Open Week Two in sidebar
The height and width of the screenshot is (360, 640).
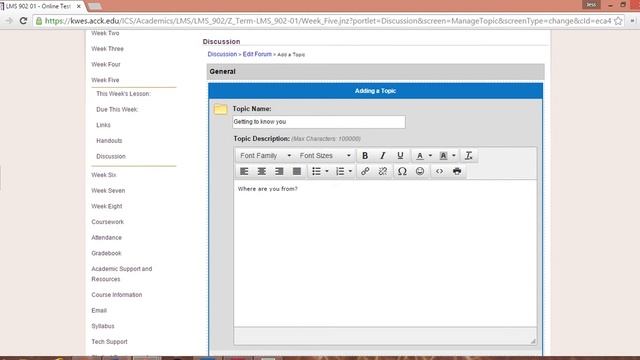pyautogui.click(x=105, y=33)
